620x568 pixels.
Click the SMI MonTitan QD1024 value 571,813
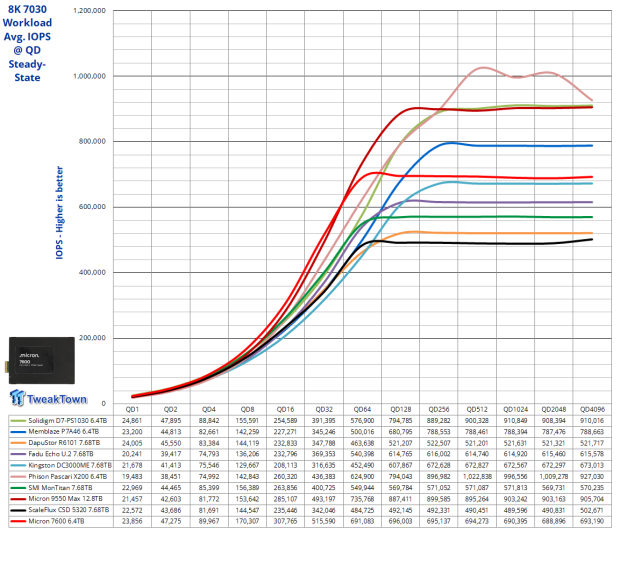(515, 488)
